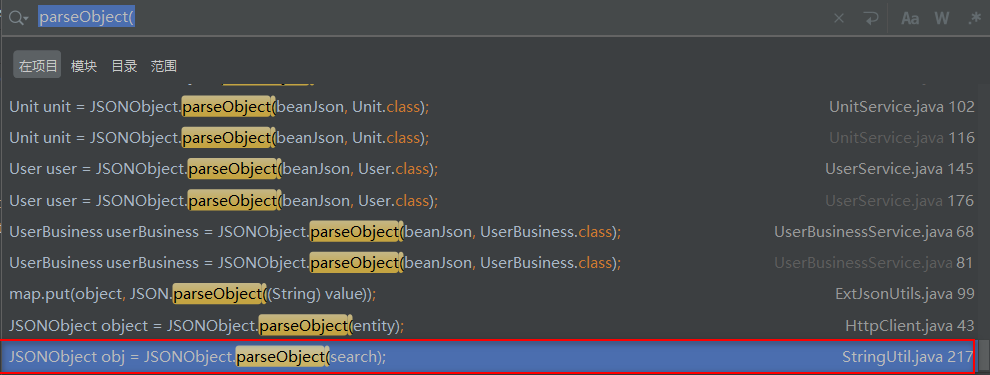Select result StringUtil.java 217
Viewport: 990px width, 375px height.
[x=490, y=357]
